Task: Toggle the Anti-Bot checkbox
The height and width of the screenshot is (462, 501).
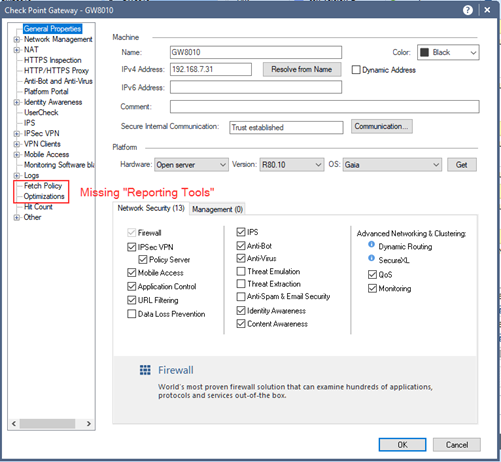Action: tap(241, 246)
